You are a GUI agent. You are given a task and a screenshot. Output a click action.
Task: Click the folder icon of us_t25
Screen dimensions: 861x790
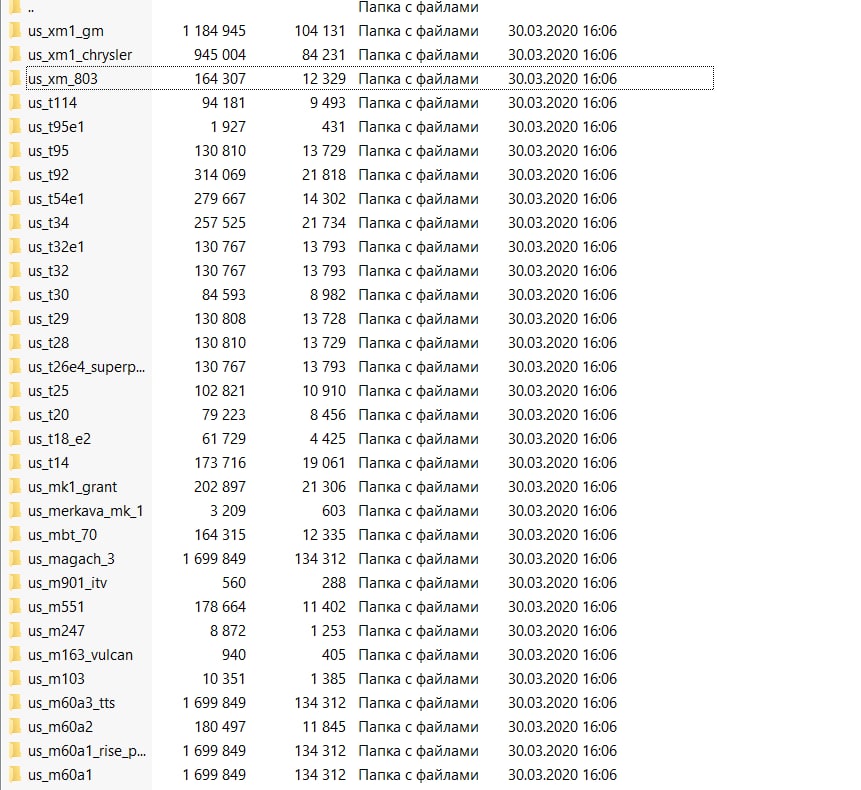point(15,390)
